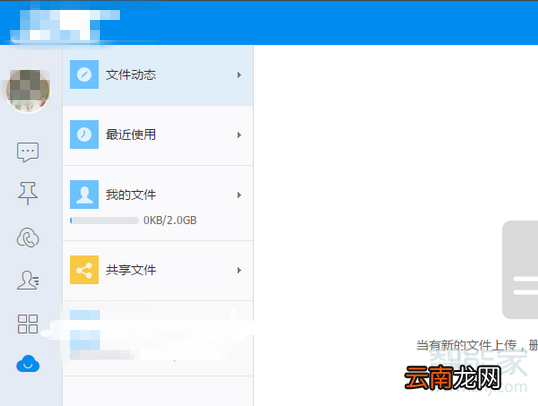Select the 共享文件 menu entry

158,271
